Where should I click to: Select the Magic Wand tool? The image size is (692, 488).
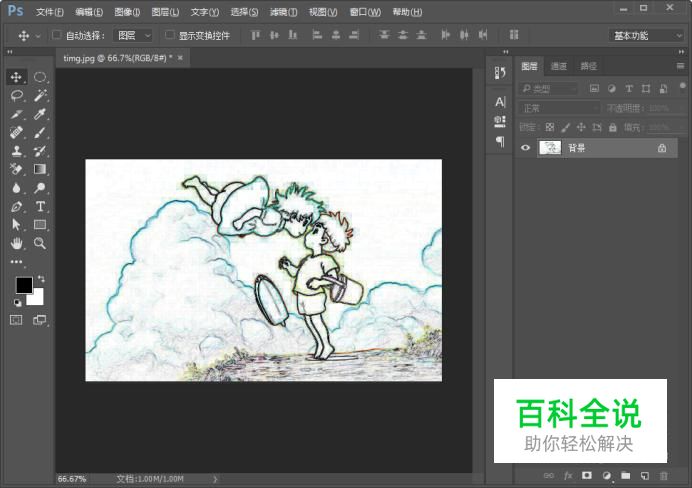click(40, 95)
